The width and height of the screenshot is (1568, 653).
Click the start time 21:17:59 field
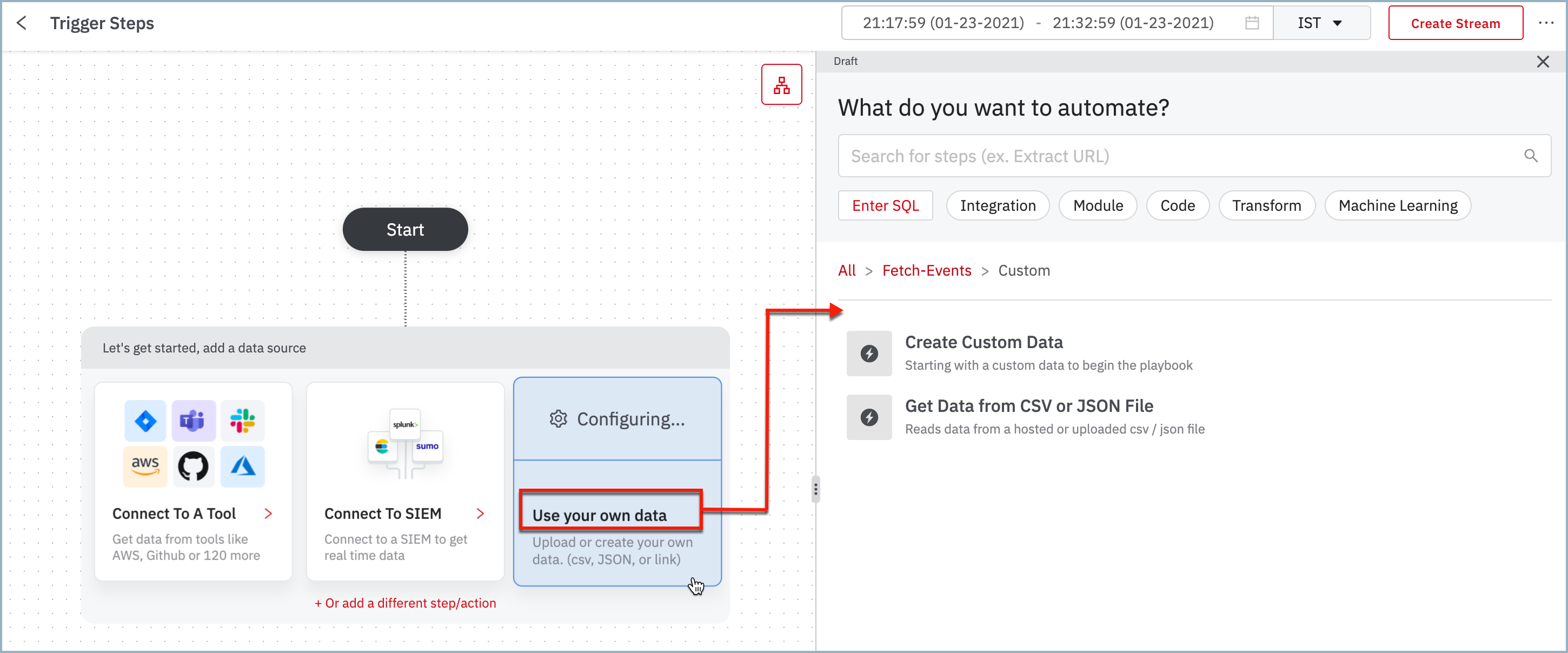click(x=944, y=23)
